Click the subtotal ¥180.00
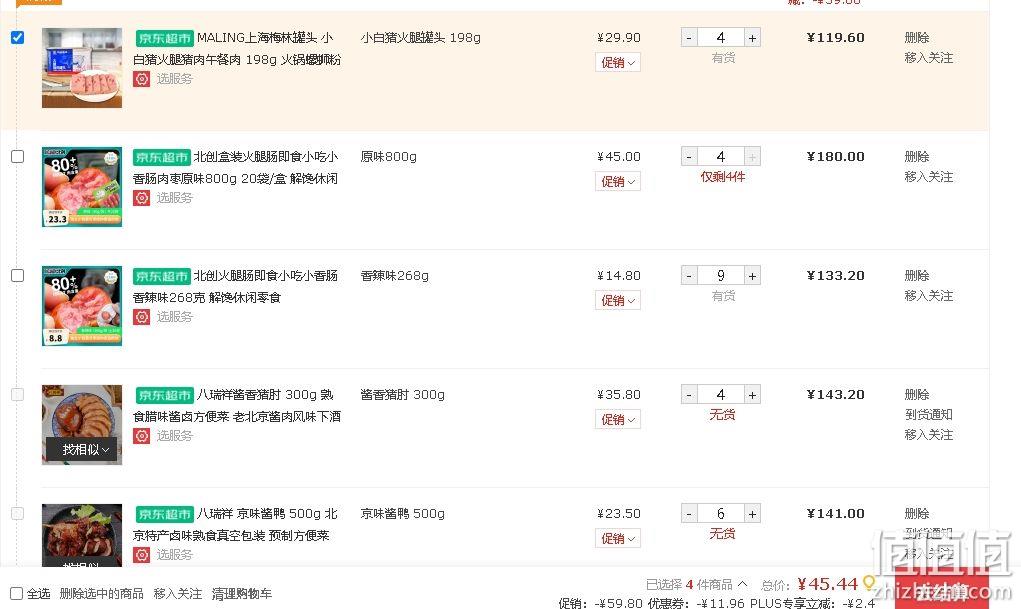The height and width of the screenshot is (609, 1021). tap(835, 157)
